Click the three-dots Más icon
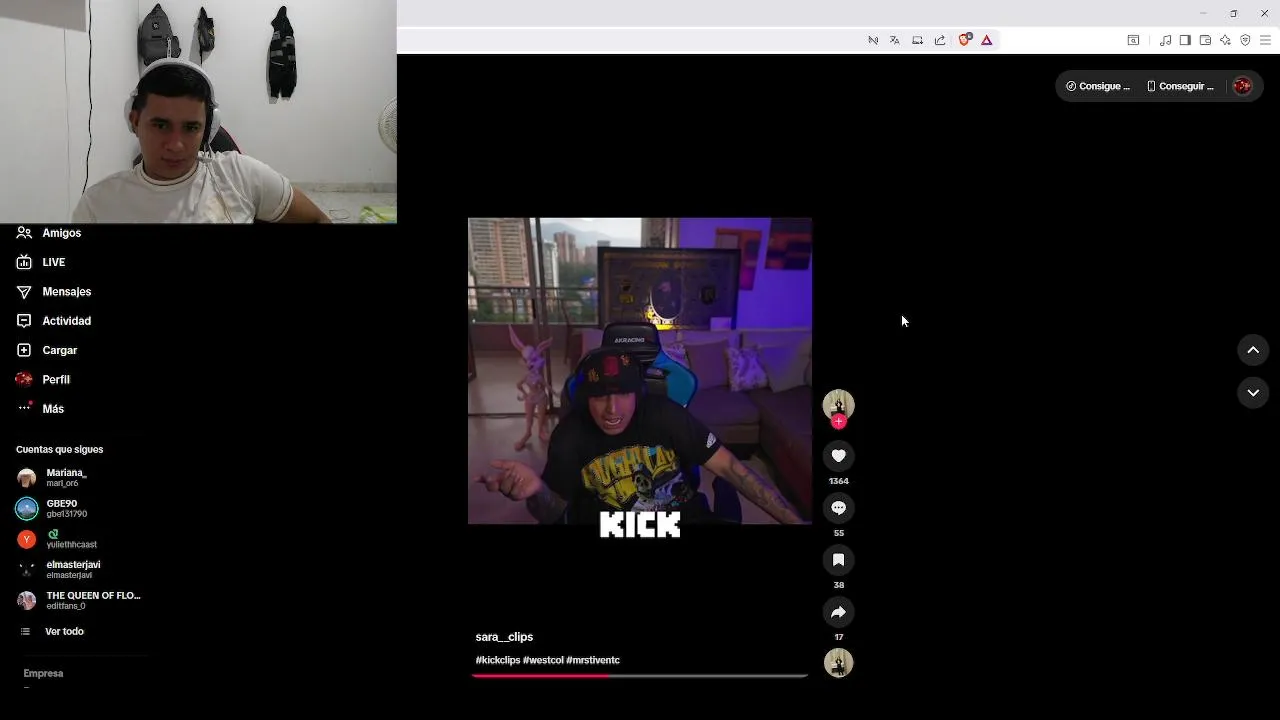This screenshot has height=720, width=1280. [24, 408]
